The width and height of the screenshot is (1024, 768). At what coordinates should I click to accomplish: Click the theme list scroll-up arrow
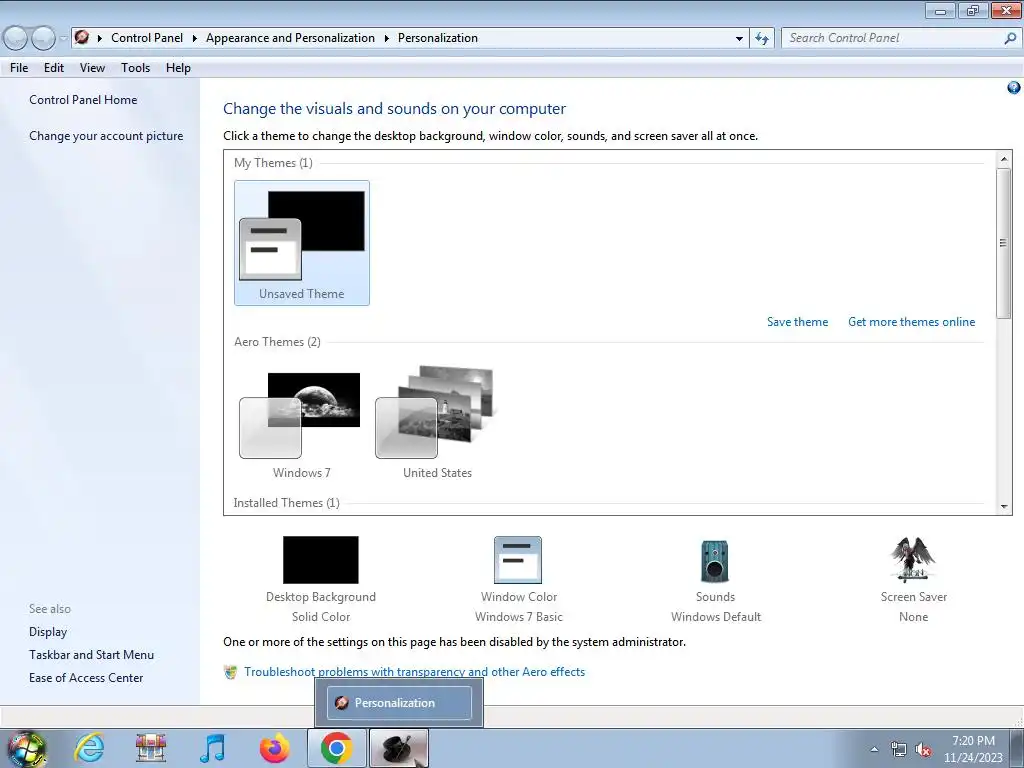tap(1004, 159)
